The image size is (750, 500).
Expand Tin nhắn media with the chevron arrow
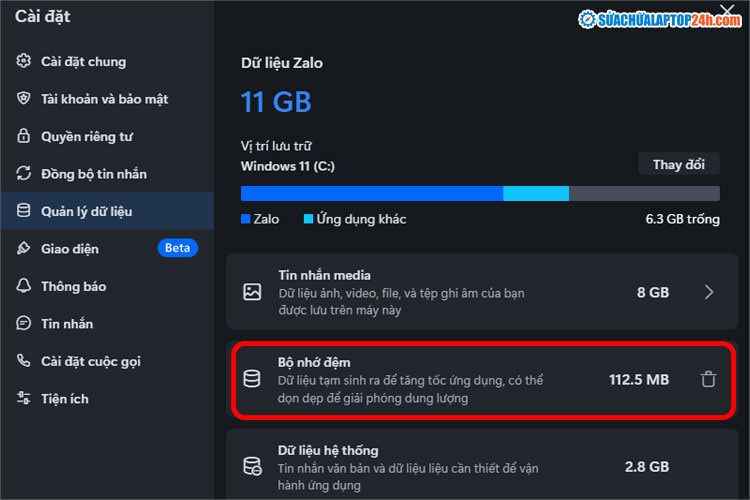point(708,292)
